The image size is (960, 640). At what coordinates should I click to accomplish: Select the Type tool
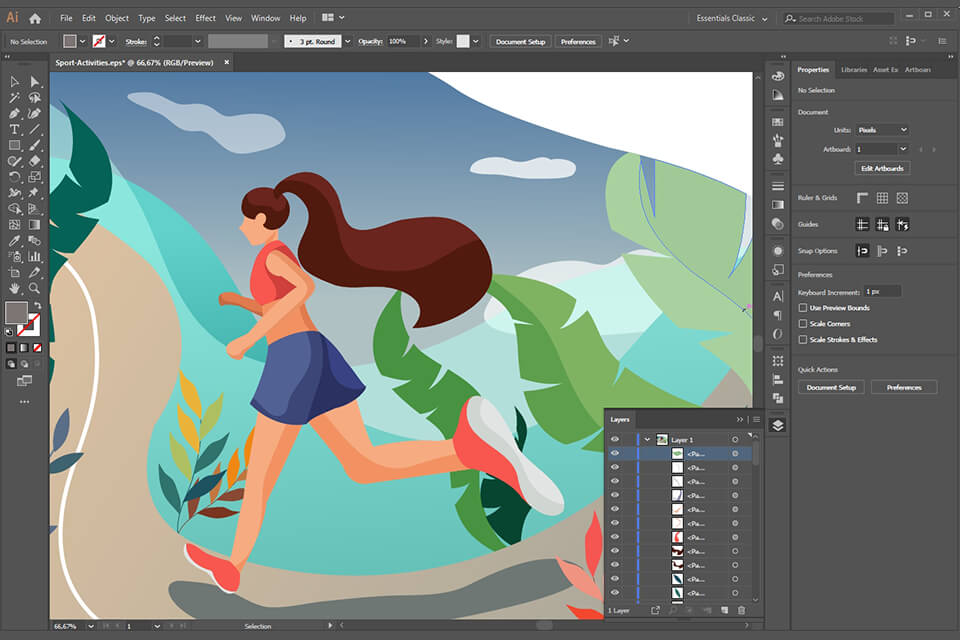click(x=14, y=130)
